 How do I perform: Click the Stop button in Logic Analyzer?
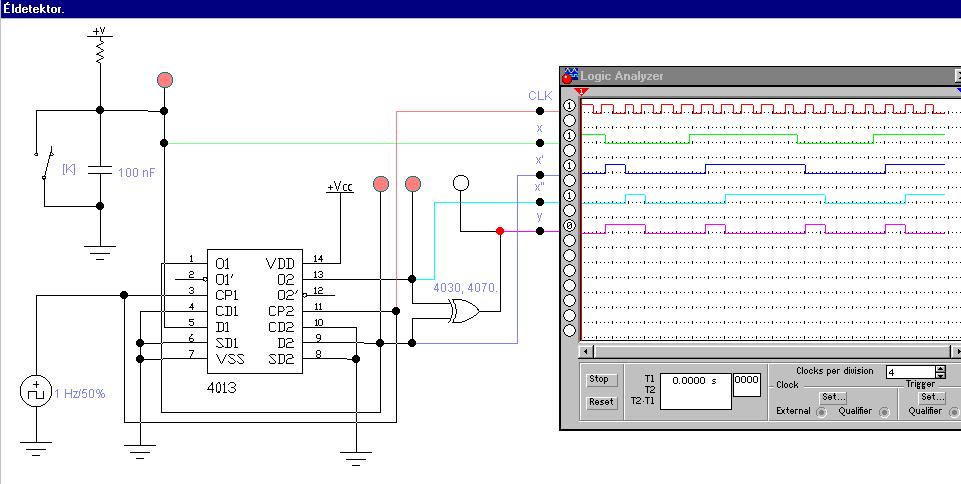coord(599,379)
